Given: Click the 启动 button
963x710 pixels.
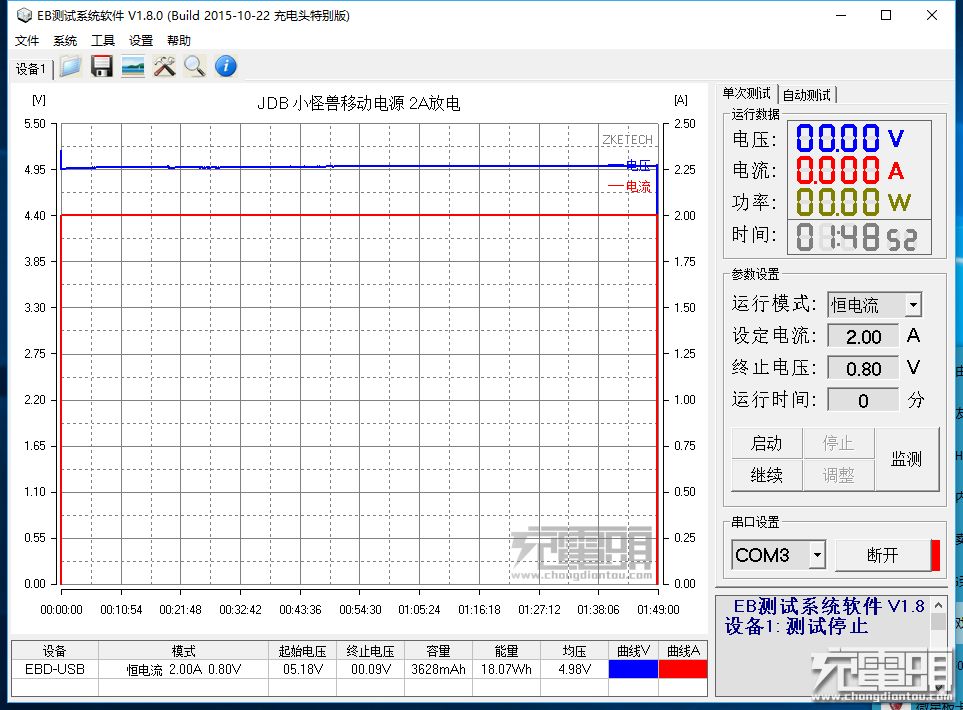Looking at the screenshot, I should (766, 443).
